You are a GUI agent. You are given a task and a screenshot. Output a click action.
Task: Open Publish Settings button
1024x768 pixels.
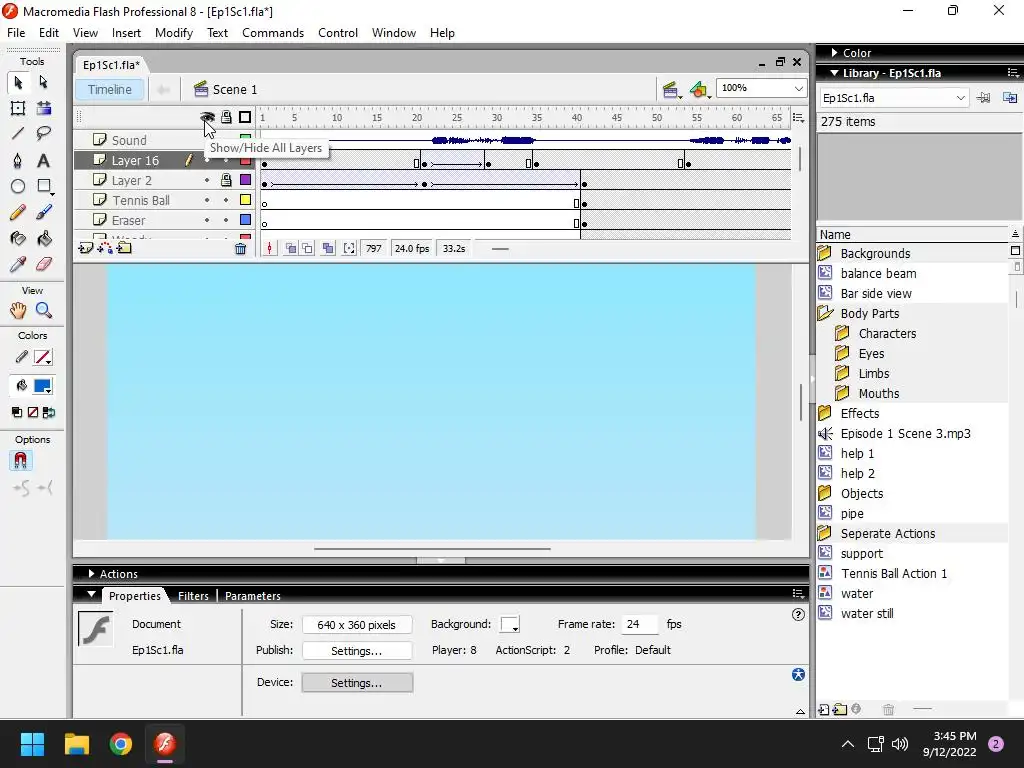[357, 650]
